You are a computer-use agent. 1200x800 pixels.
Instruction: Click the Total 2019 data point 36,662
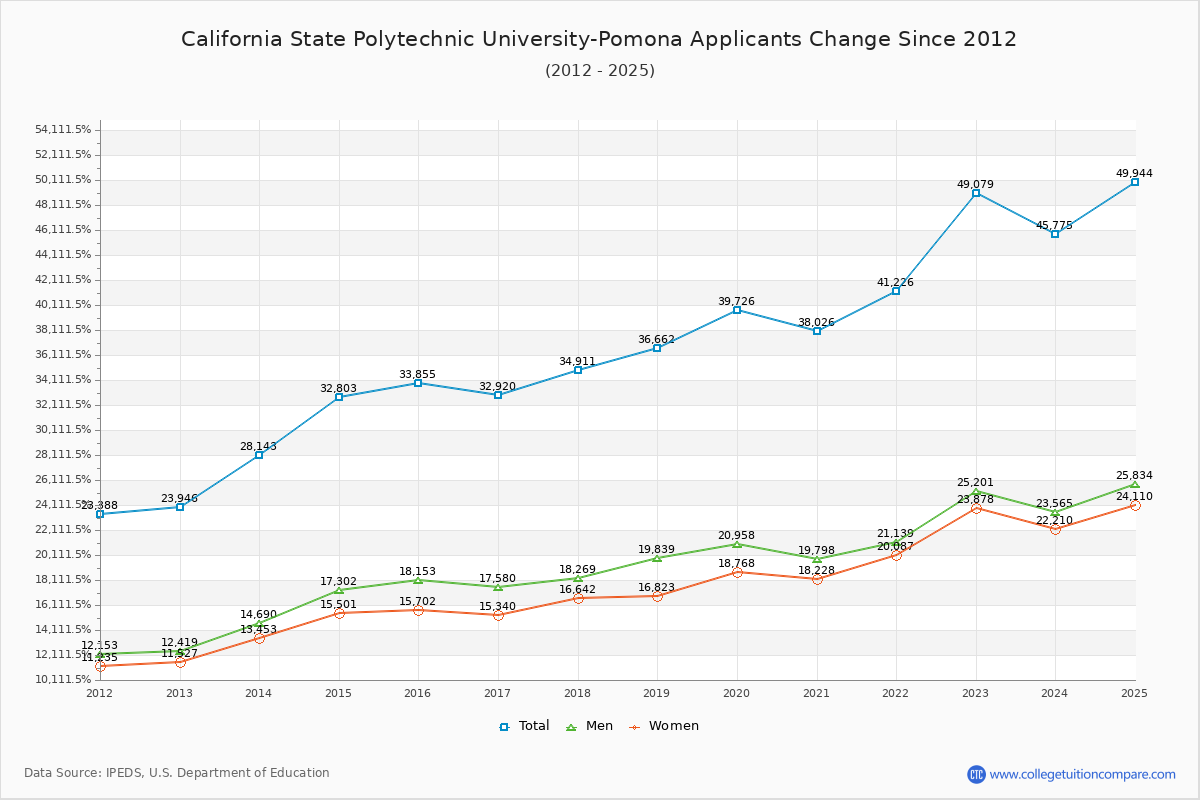click(657, 348)
